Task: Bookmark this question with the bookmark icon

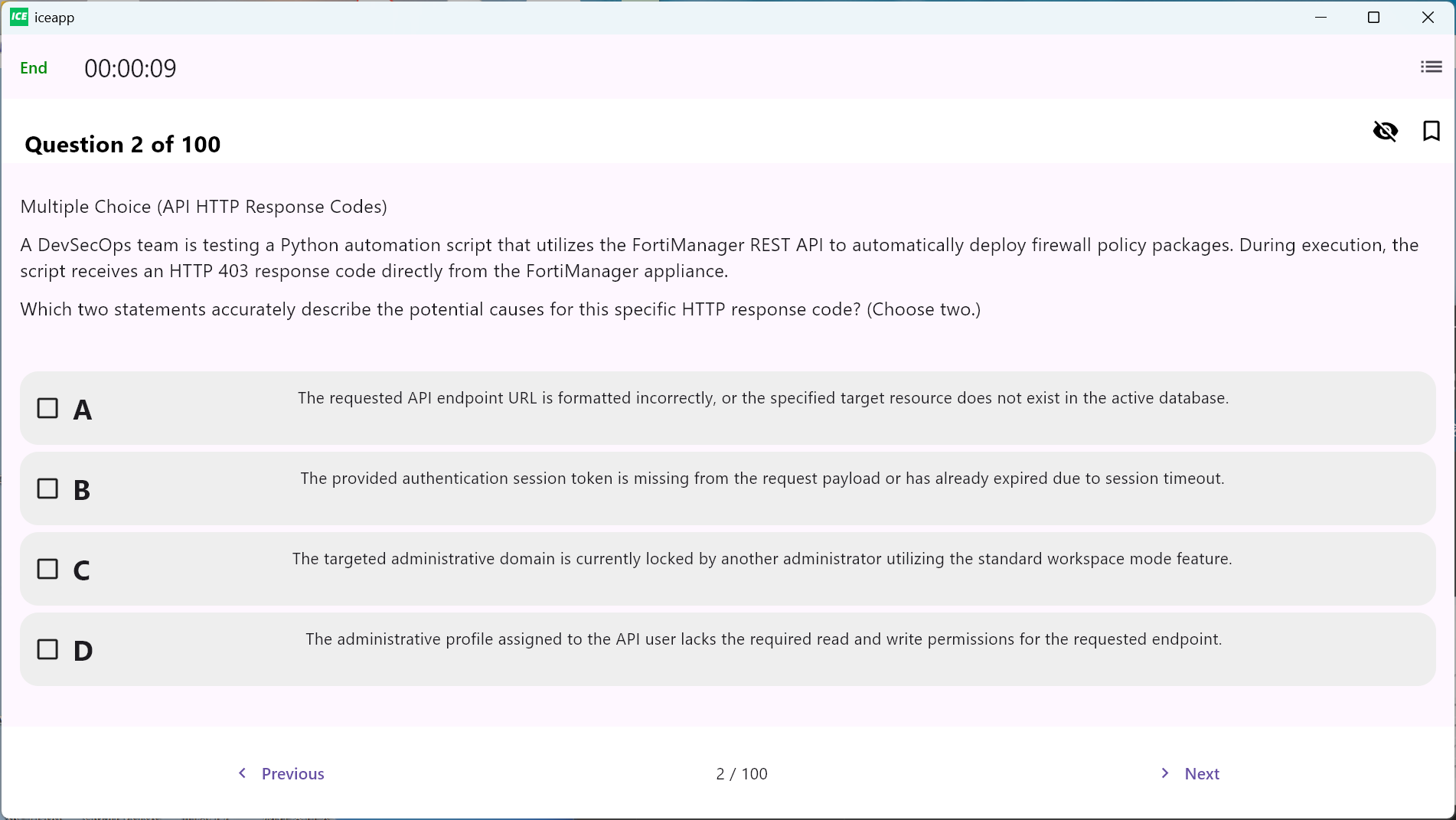Action: 1431,131
